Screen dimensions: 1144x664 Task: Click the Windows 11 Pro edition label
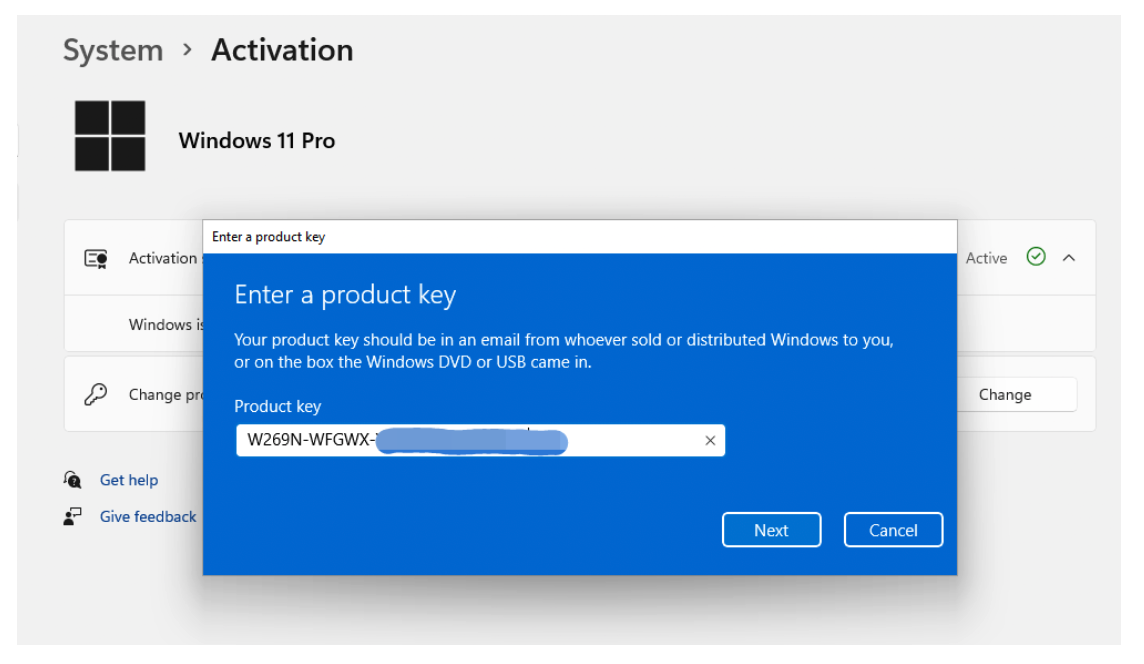pyautogui.click(x=257, y=141)
